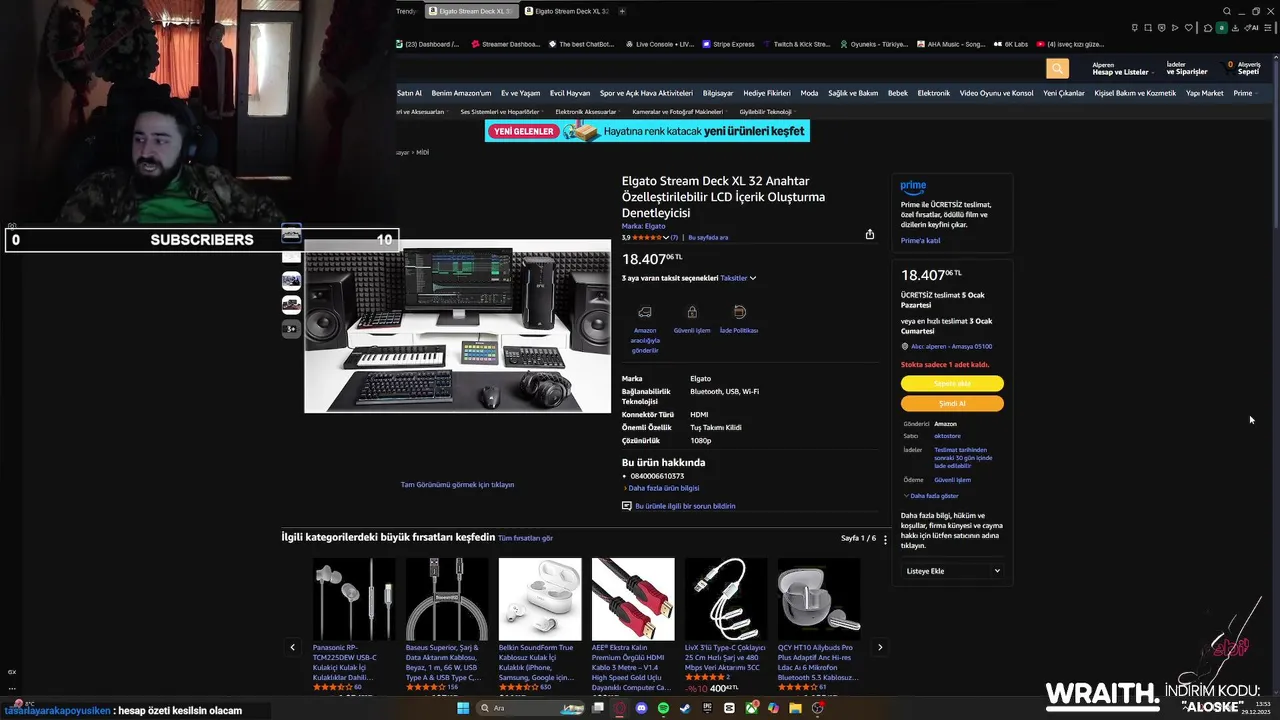Click the browser play icon in address bar
This screenshot has width=1280, height=720.
pyautogui.click(x=1175, y=27)
